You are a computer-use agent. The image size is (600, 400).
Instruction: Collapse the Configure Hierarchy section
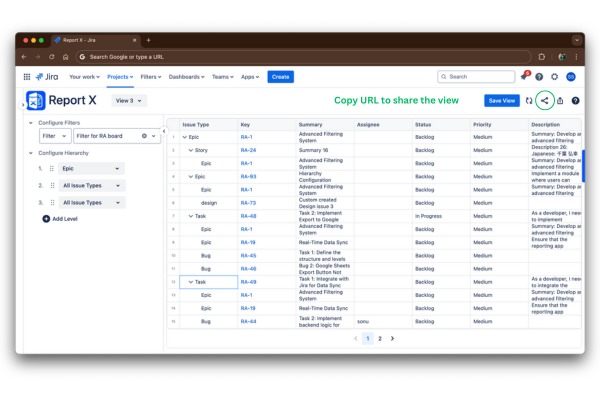31,153
